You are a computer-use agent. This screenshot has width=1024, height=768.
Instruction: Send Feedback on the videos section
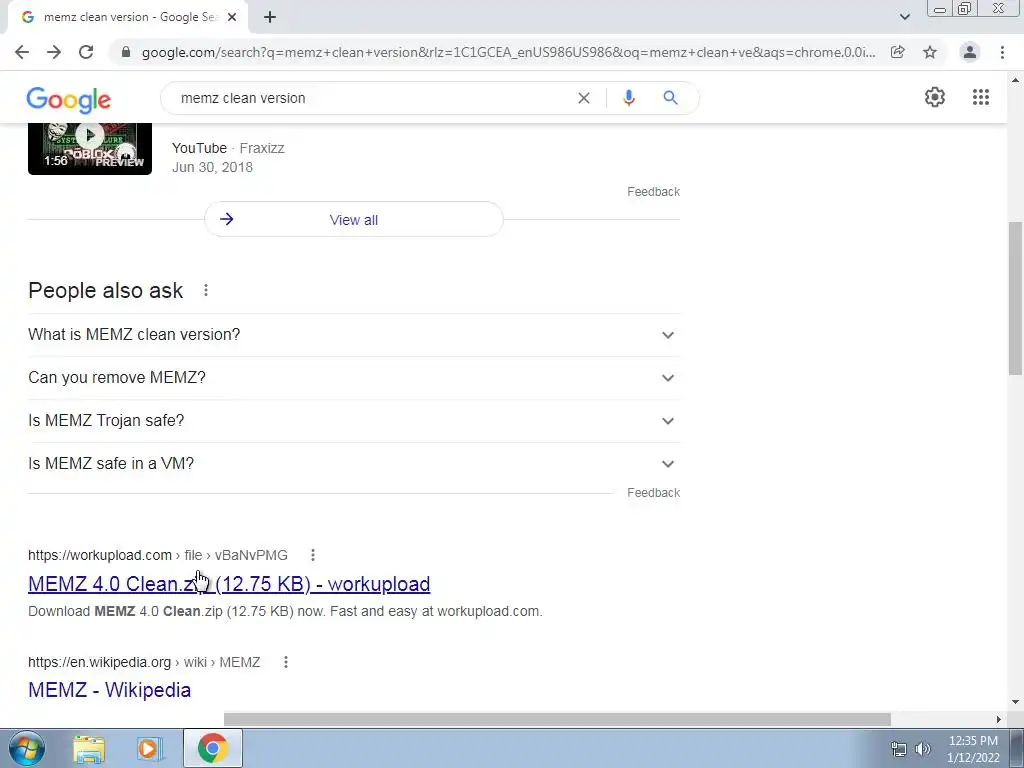pos(653,192)
